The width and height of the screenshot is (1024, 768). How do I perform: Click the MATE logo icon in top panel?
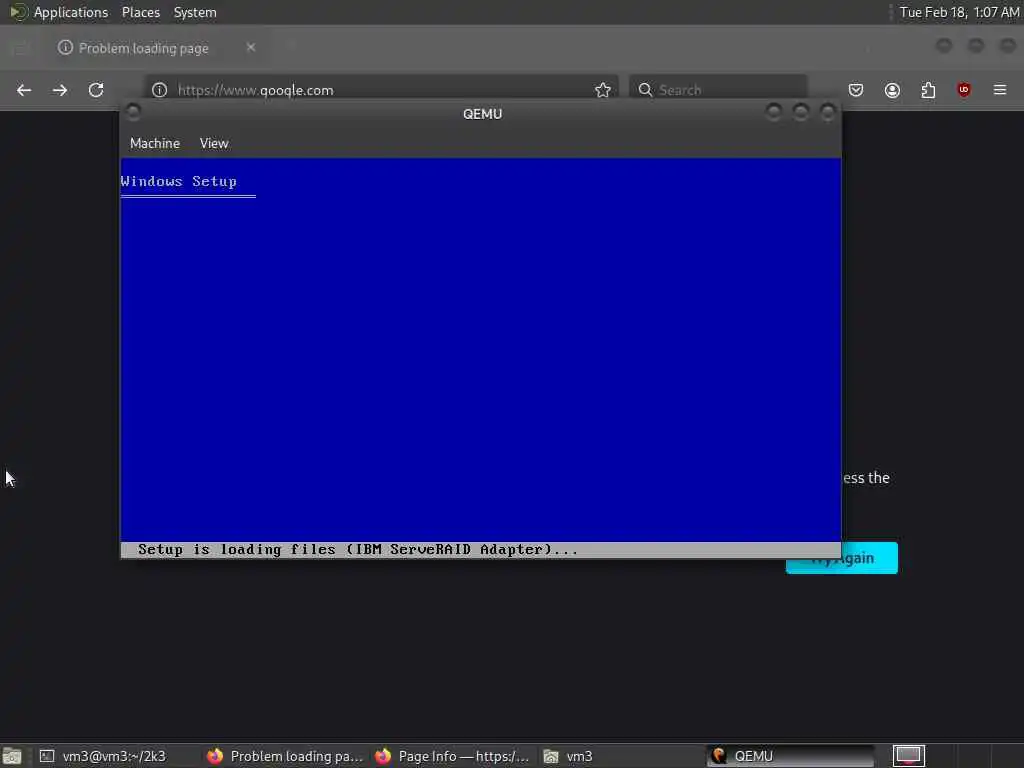point(18,12)
